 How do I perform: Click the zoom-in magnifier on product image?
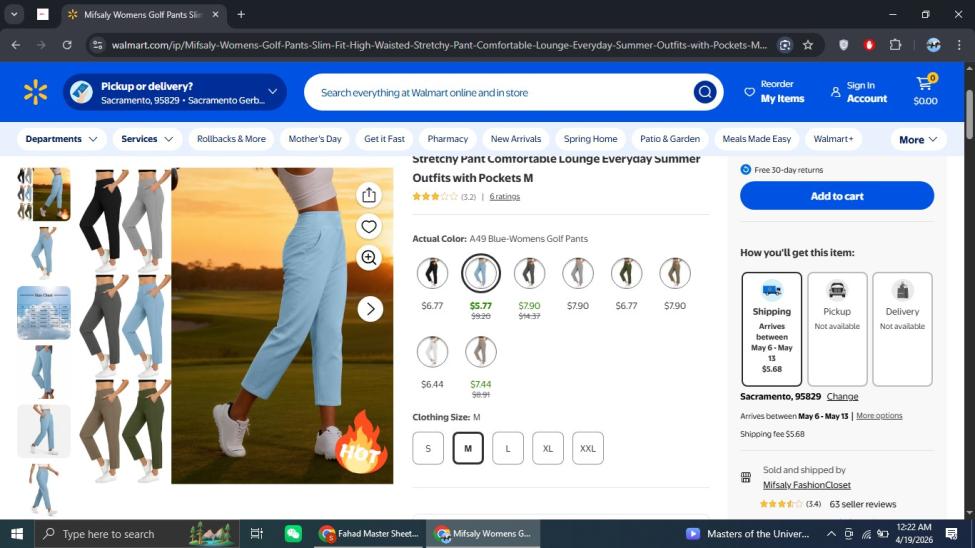tap(369, 258)
